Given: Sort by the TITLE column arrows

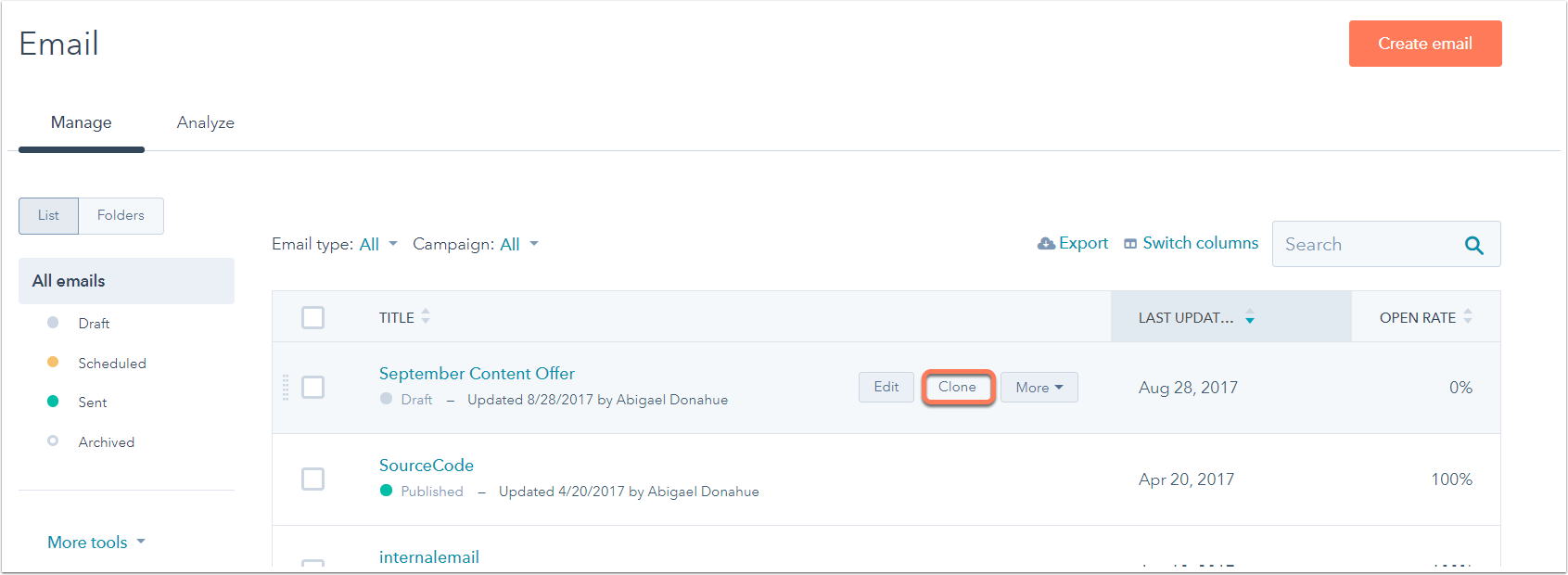Looking at the screenshot, I should coord(426,316).
